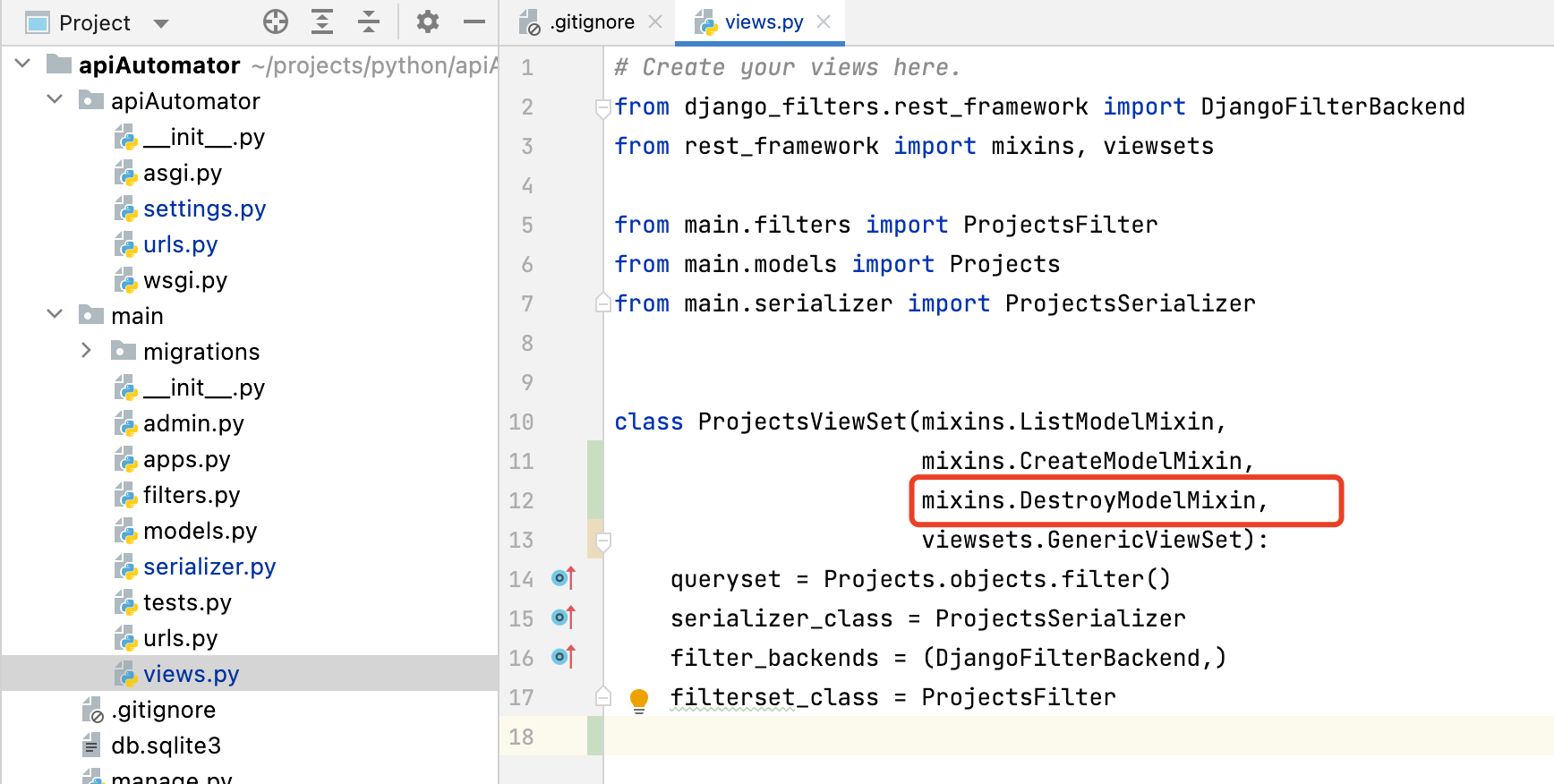
Task: Click the yellow intention lightbulb on line 17
Action: point(639,699)
